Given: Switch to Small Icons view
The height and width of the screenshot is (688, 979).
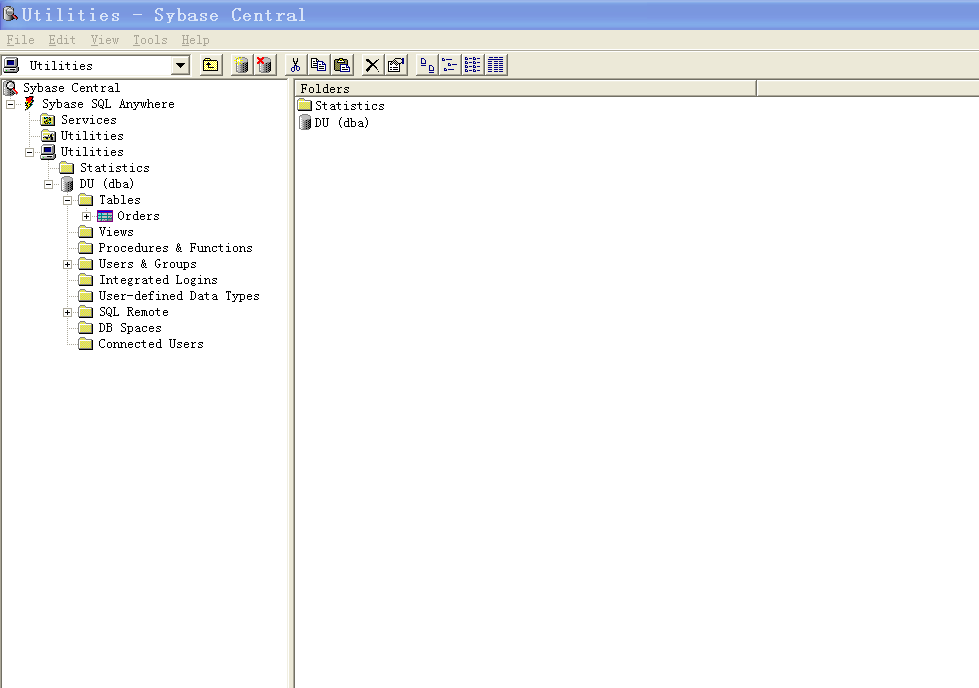Looking at the screenshot, I should (450, 65).
